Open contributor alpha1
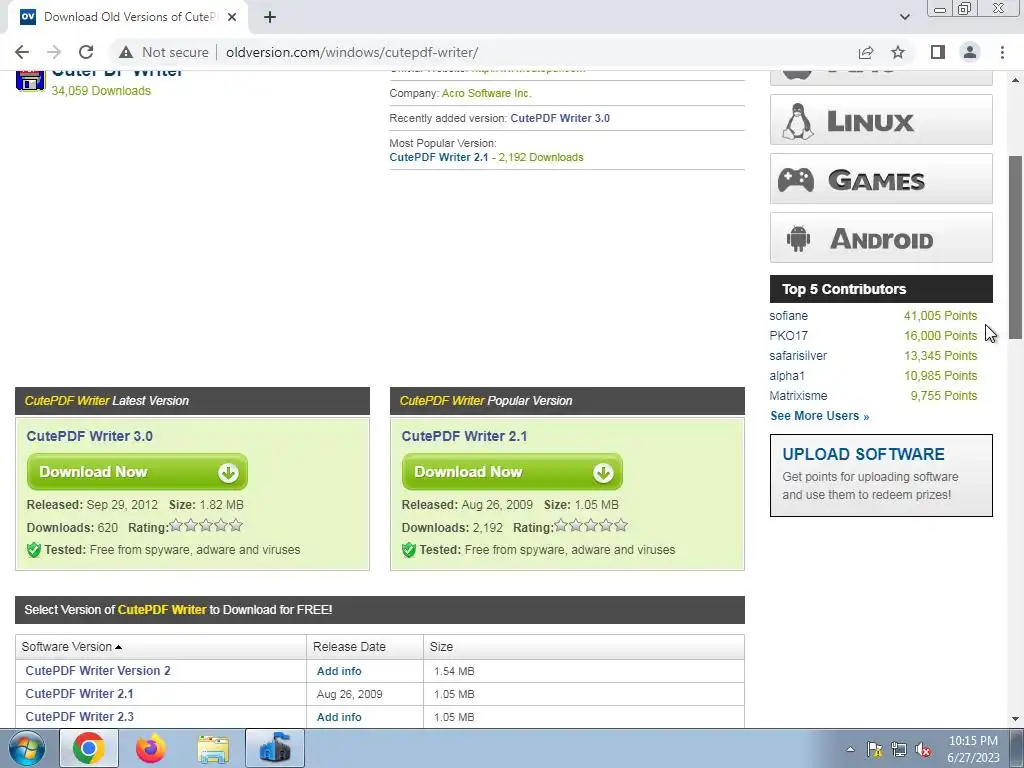 coord(787,376)
